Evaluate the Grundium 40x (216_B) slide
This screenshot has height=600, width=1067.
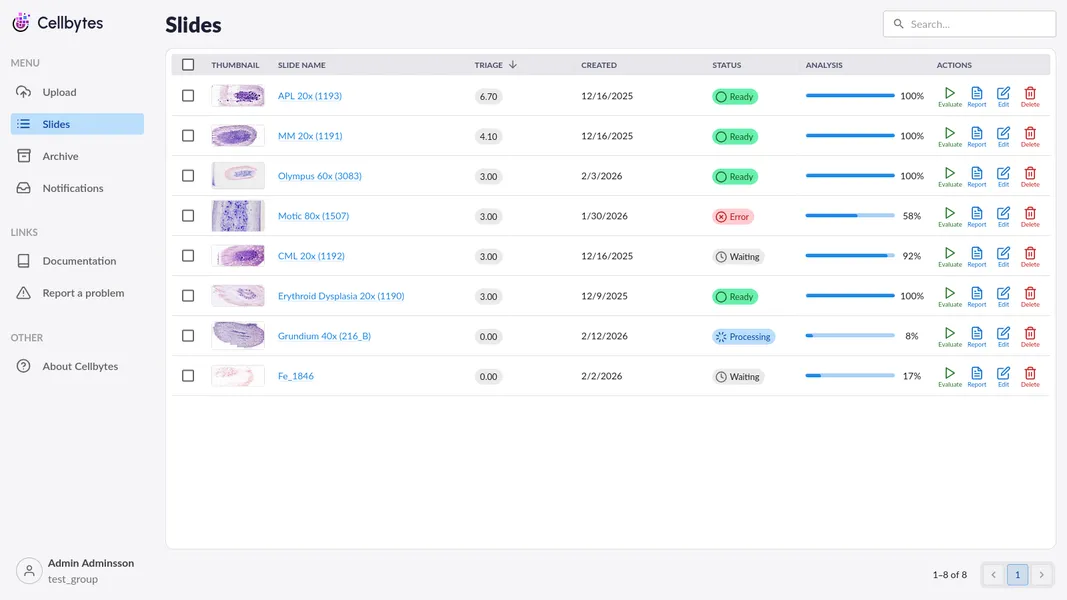[x=949, y=336]
